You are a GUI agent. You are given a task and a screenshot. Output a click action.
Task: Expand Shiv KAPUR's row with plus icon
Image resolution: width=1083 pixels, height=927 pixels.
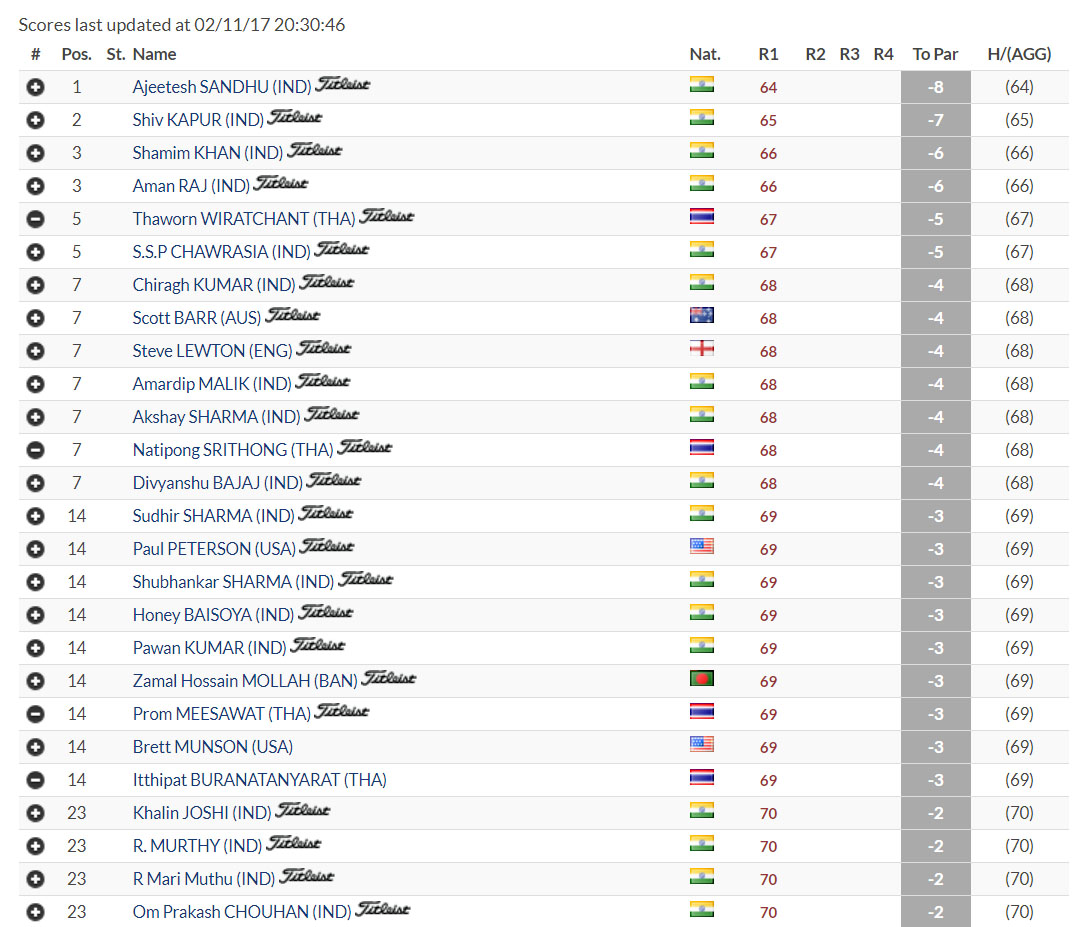tap(35, 120)
